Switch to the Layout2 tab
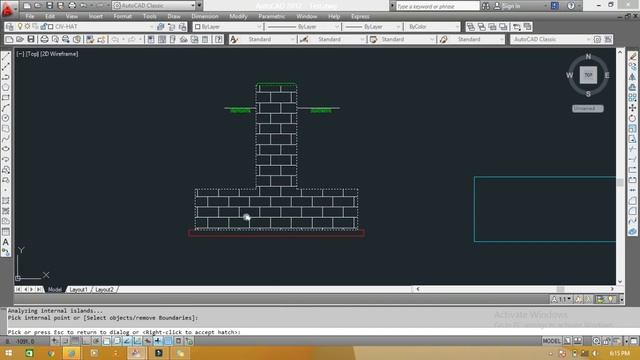This screenshot has height=360, width=640. point(104,289)
